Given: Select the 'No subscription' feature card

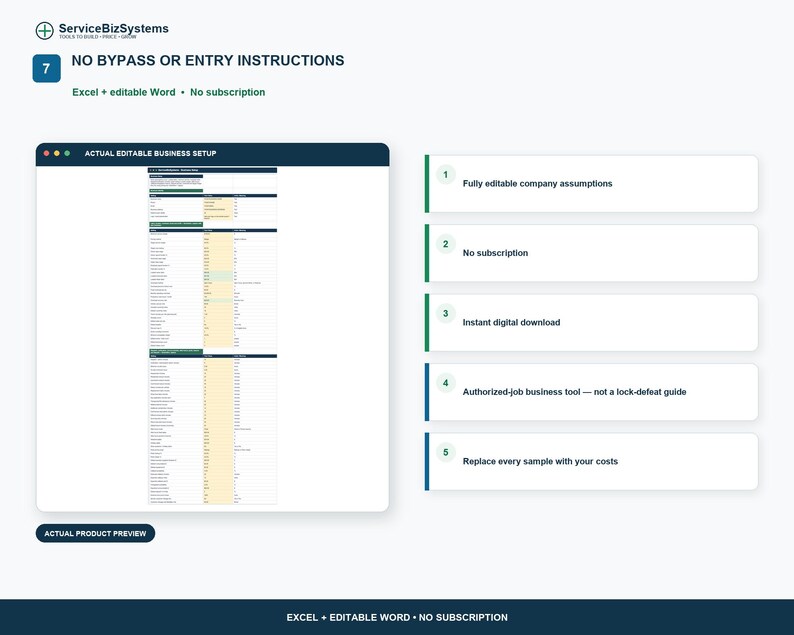Looking at the screenshot, I should pyautogui.click(x=591, y=253).
